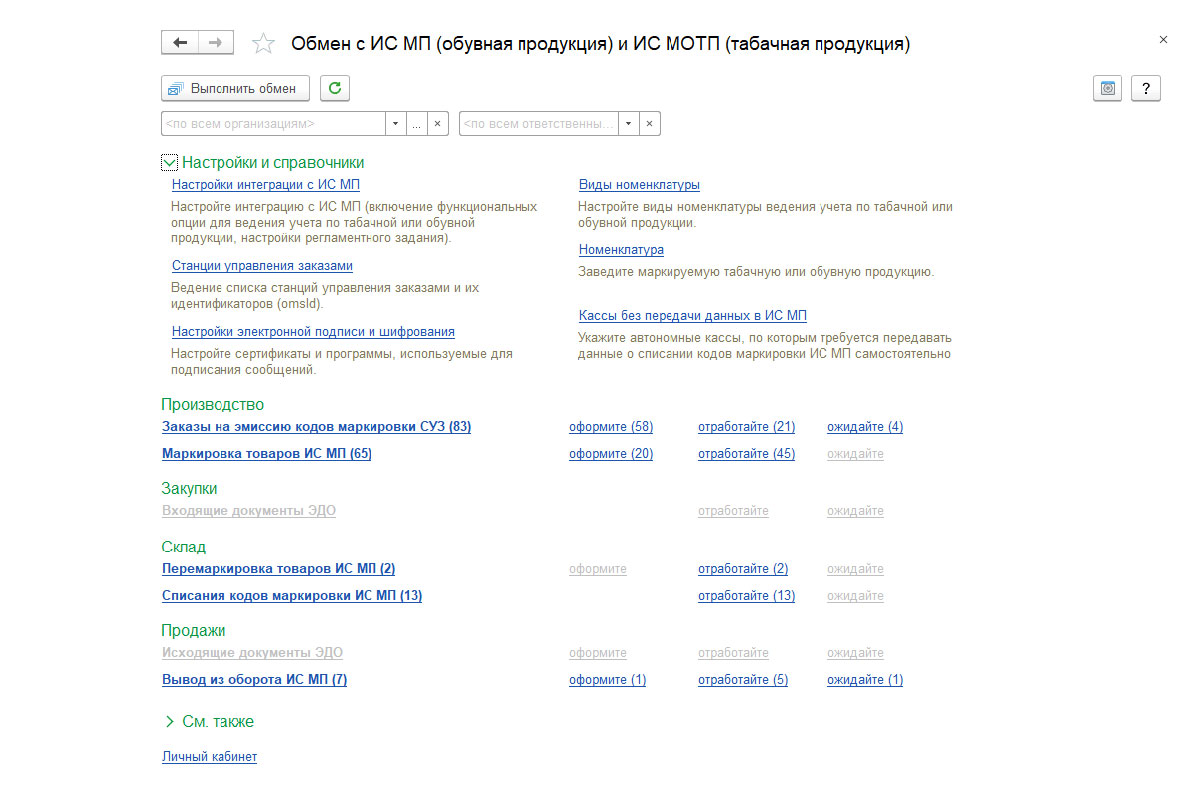Click the back navigation arrow
1200x793 pixels.
(x=180, y=43)
